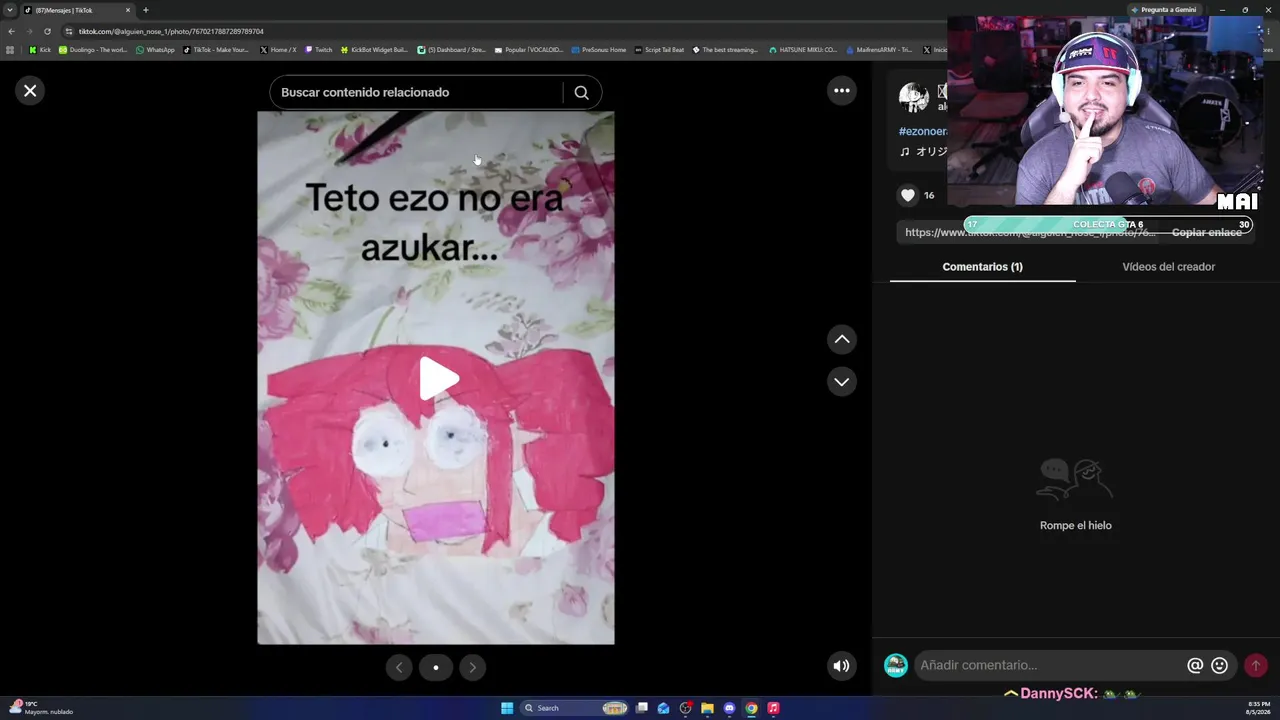This screenshot has width=1280, height=720.
Task: Go to the previous post with up arrow
Action: point(842,340)
